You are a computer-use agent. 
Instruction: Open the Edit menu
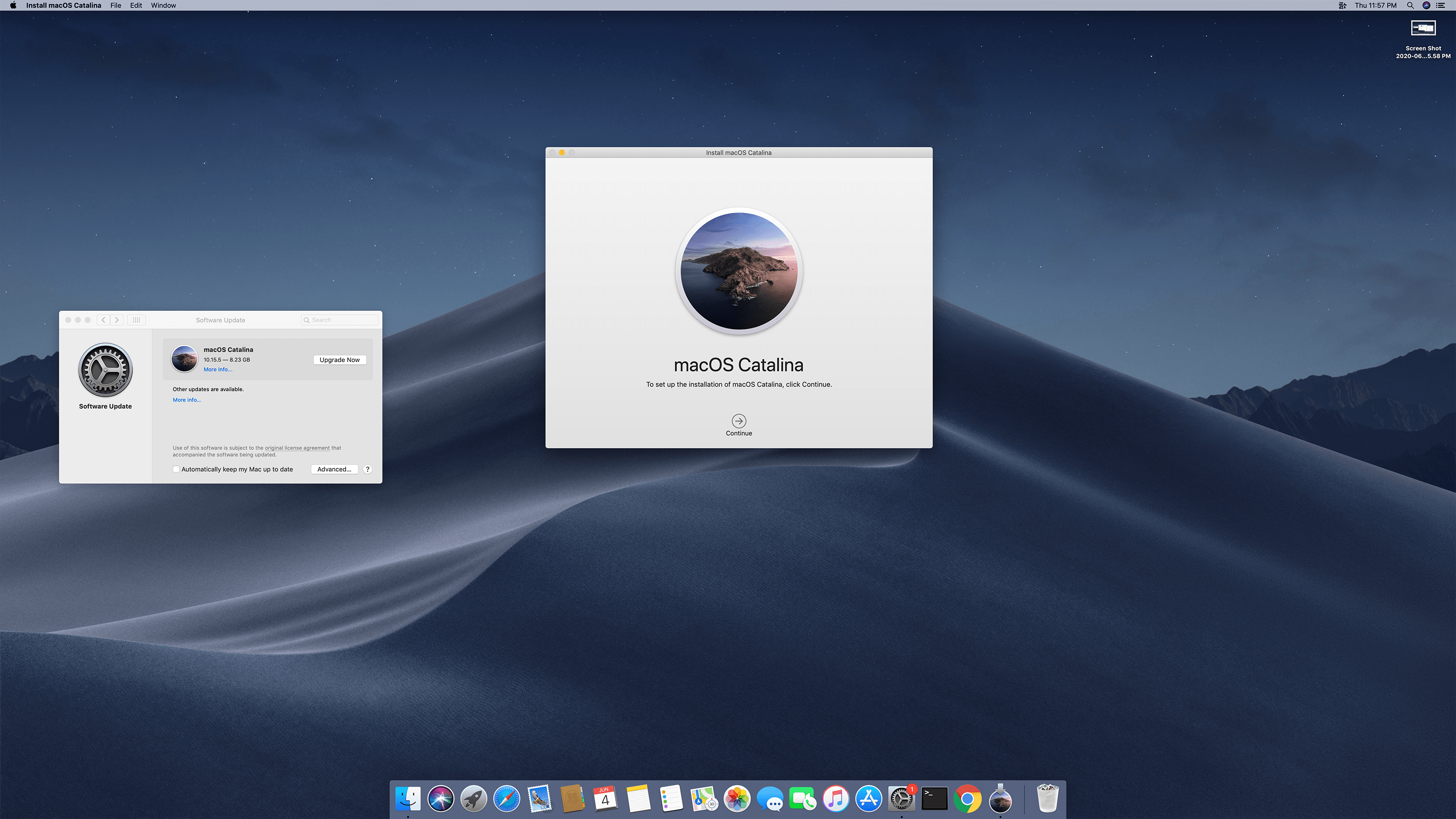(x=136, y=5)
